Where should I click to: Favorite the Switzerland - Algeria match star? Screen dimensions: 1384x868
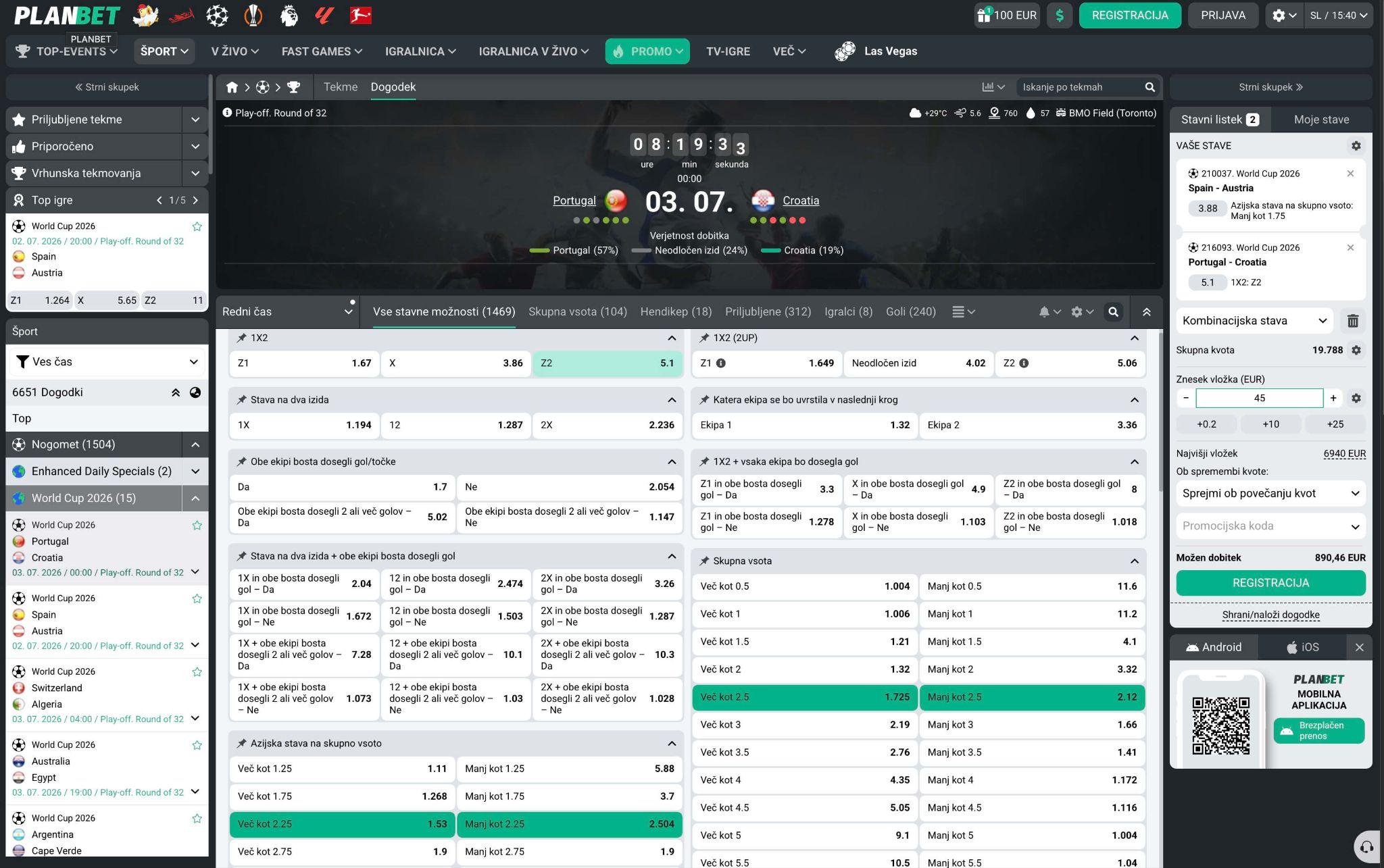197,671
